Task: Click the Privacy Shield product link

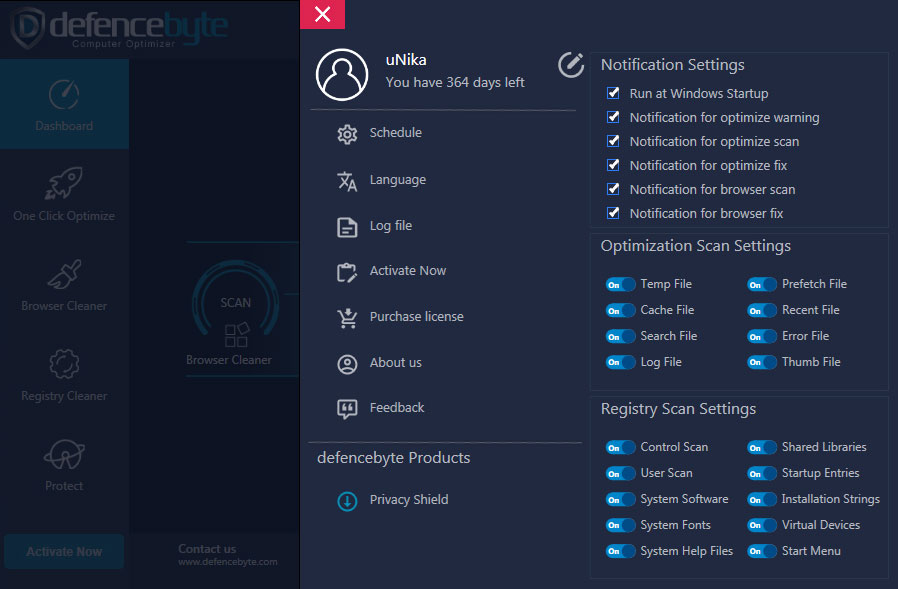Action: [409, 500]
